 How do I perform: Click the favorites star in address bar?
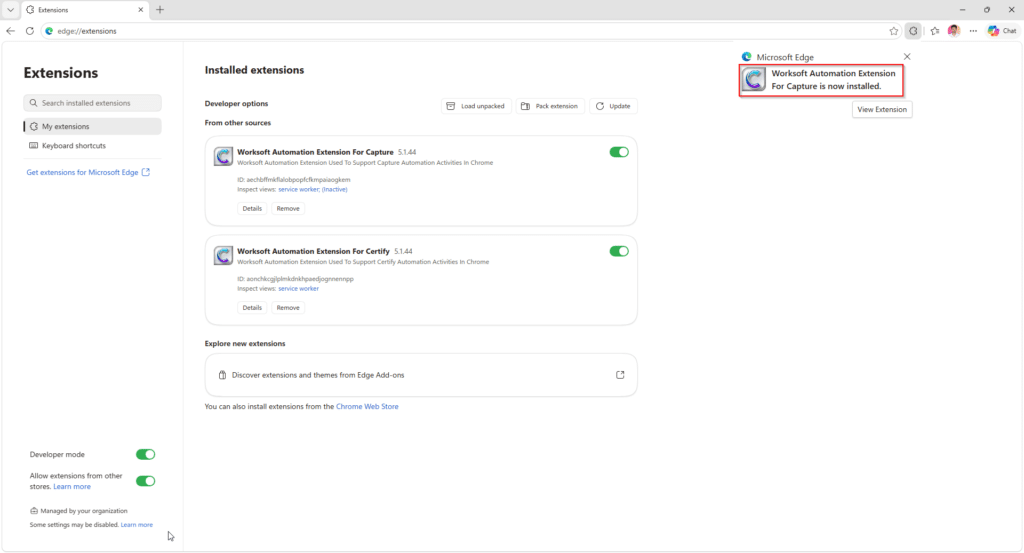point(893,31)
